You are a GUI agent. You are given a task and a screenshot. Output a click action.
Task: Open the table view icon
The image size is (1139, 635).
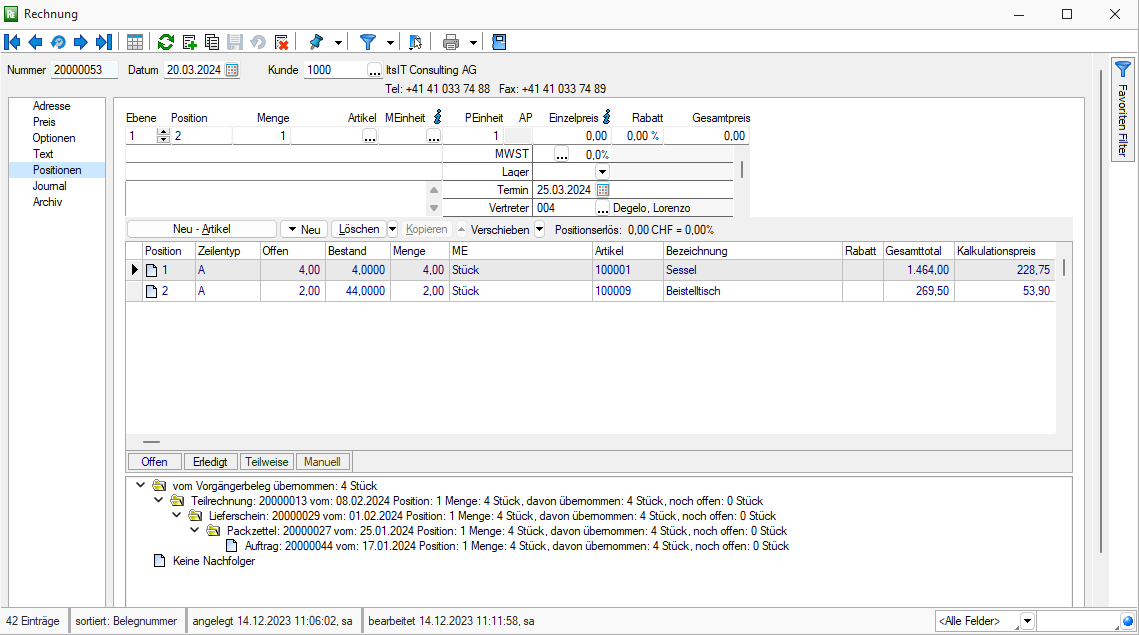click(134, 41)
